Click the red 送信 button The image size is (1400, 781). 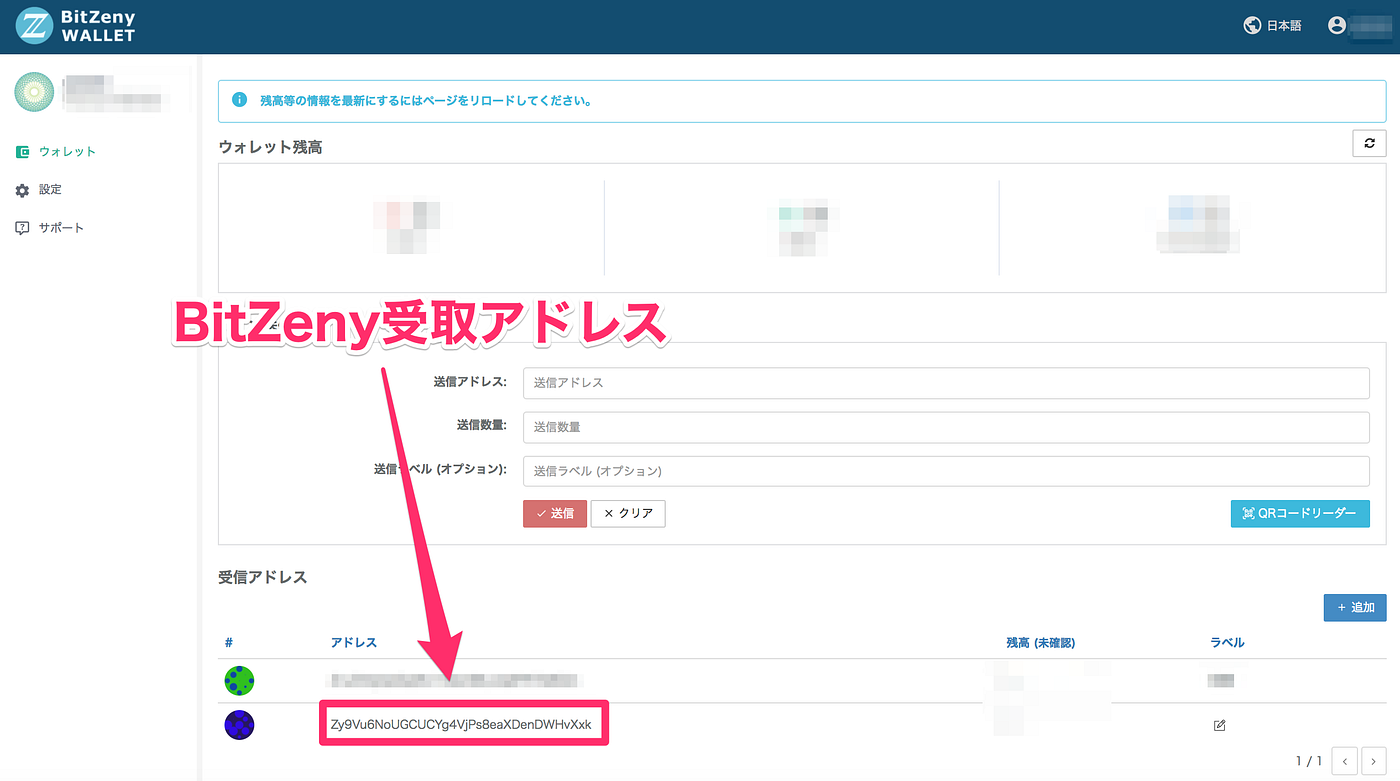tap(555, 514)
